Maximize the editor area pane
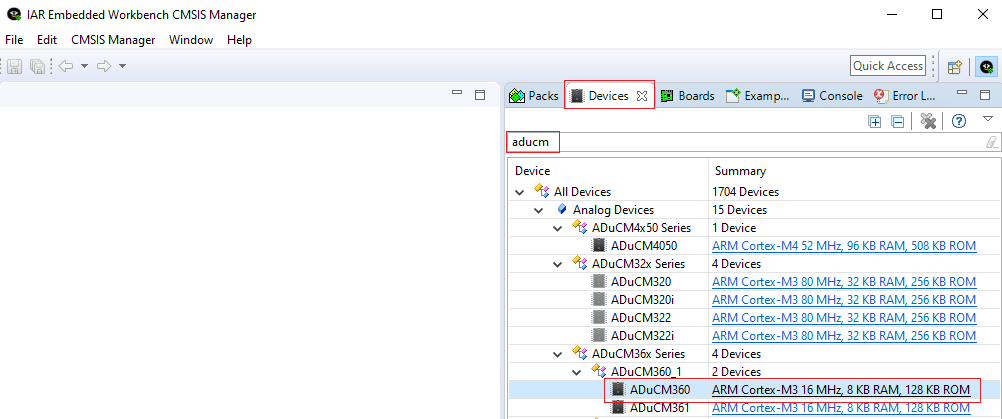The width and height of the screenshot is (1002, 419). coord(480,95)
